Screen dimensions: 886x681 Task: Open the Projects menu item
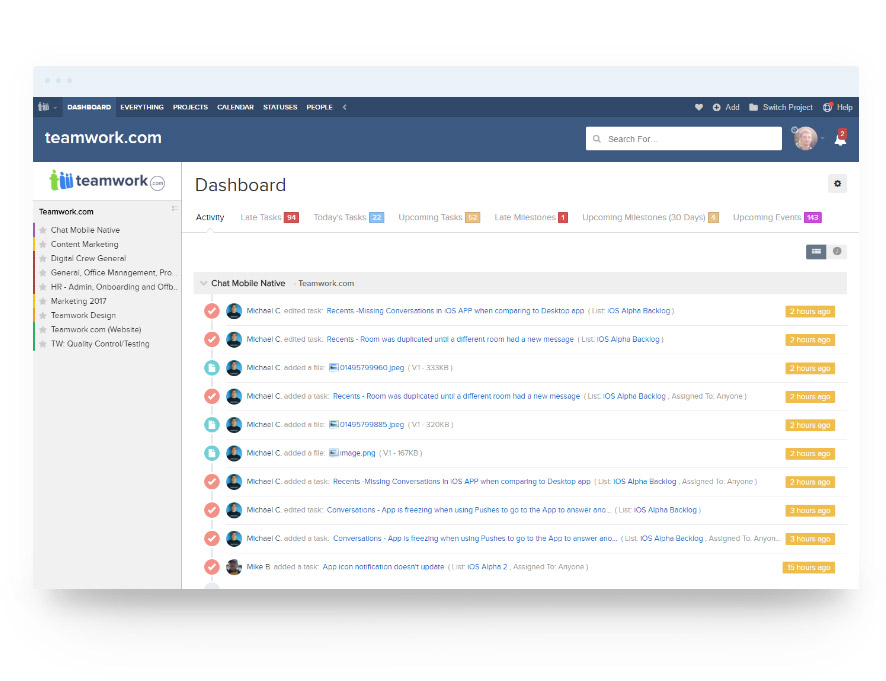pyautogui.click(x=190, y=107)
